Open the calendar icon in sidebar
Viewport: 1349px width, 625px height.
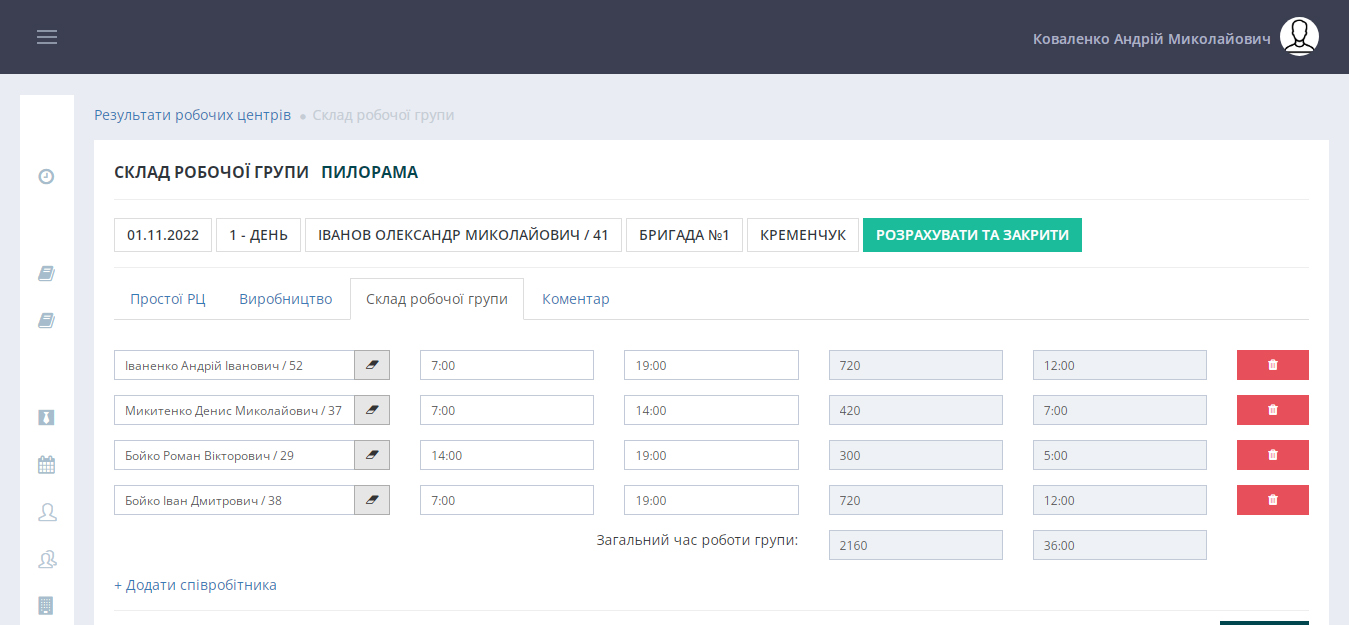tap(46, 464)
